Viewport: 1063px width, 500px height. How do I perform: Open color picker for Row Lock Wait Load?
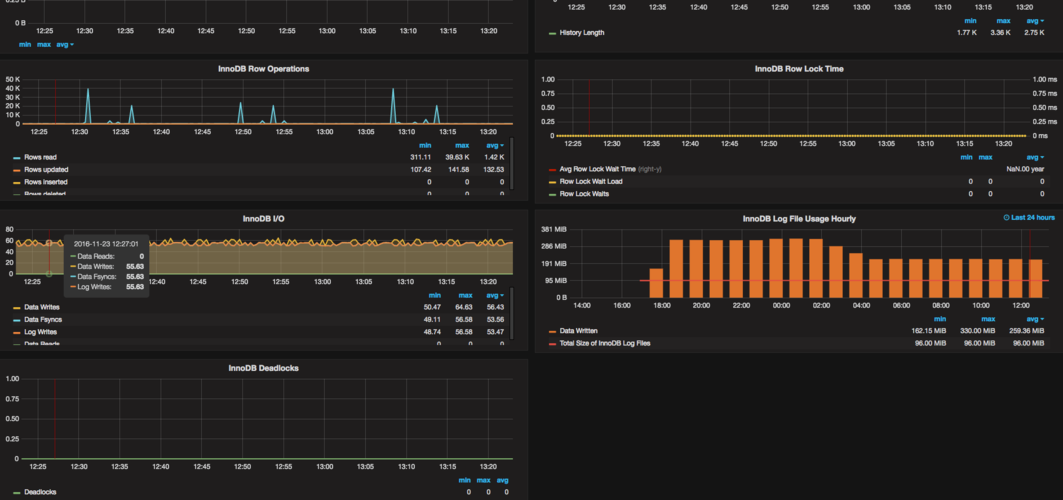[x=553, y=182]
